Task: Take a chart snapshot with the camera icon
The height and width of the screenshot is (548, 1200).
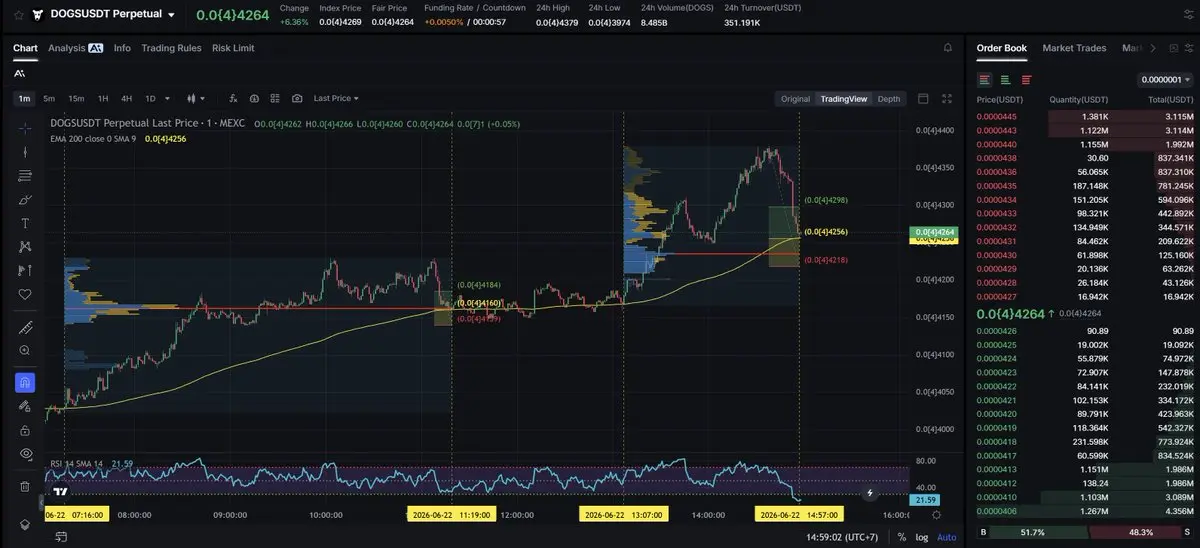Action: point(297,99)
